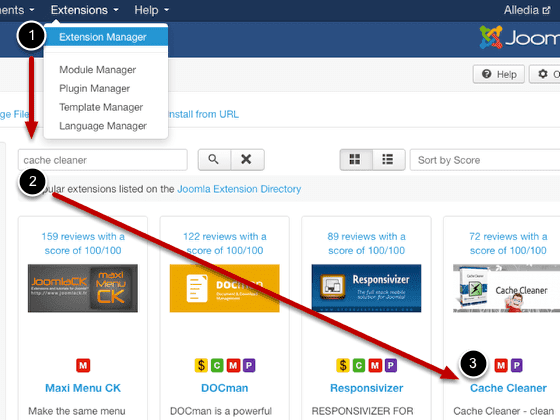Click the M module badge on Responsivizer
The height and width of the screenshot is (420, 560).
point(375,365)
